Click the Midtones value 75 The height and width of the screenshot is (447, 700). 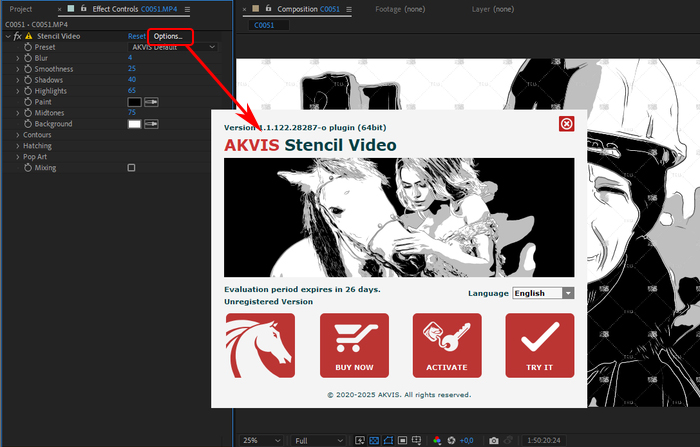coord(132,113)
